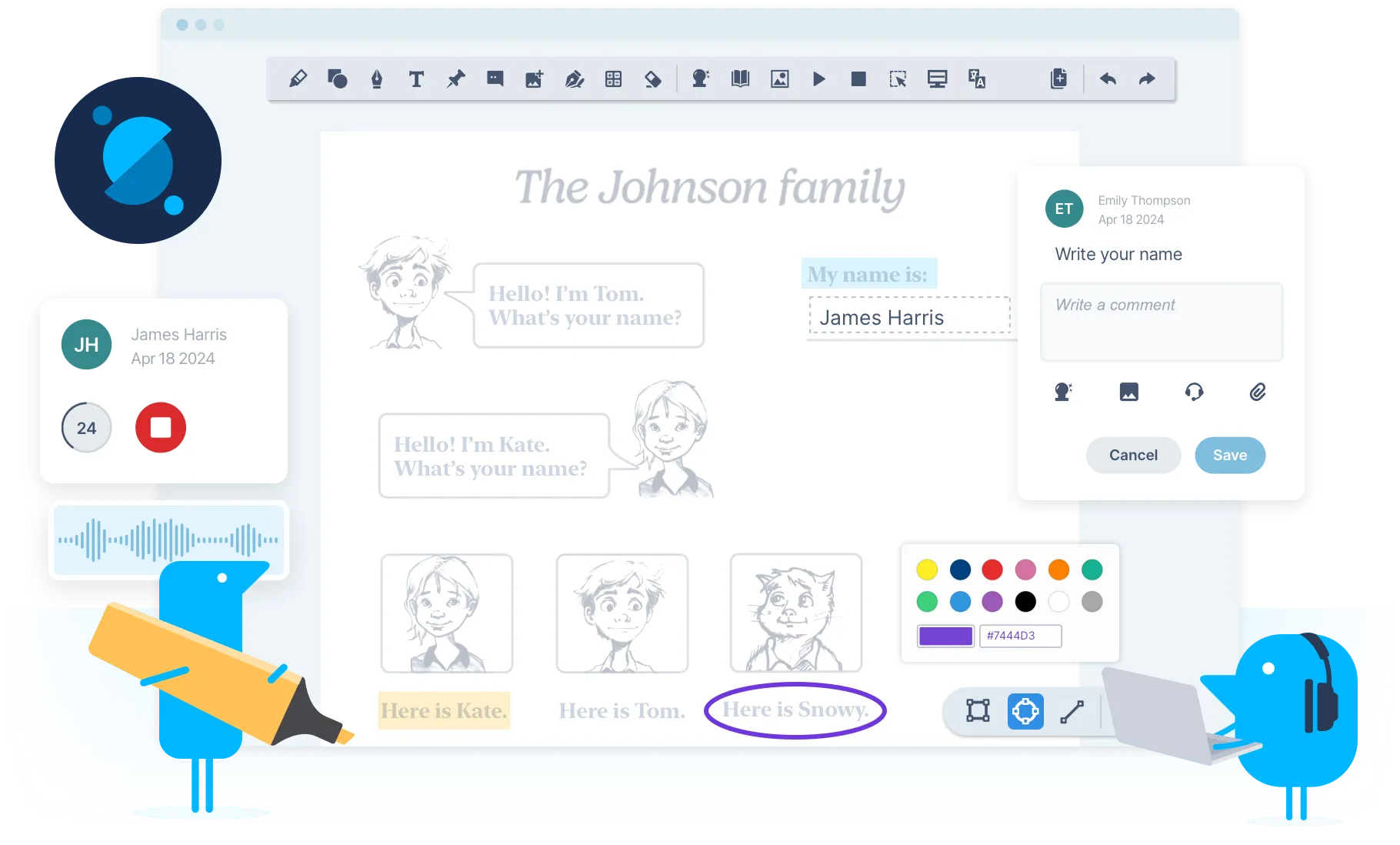Click the Tom portrait thumbnail

(622, 613)
